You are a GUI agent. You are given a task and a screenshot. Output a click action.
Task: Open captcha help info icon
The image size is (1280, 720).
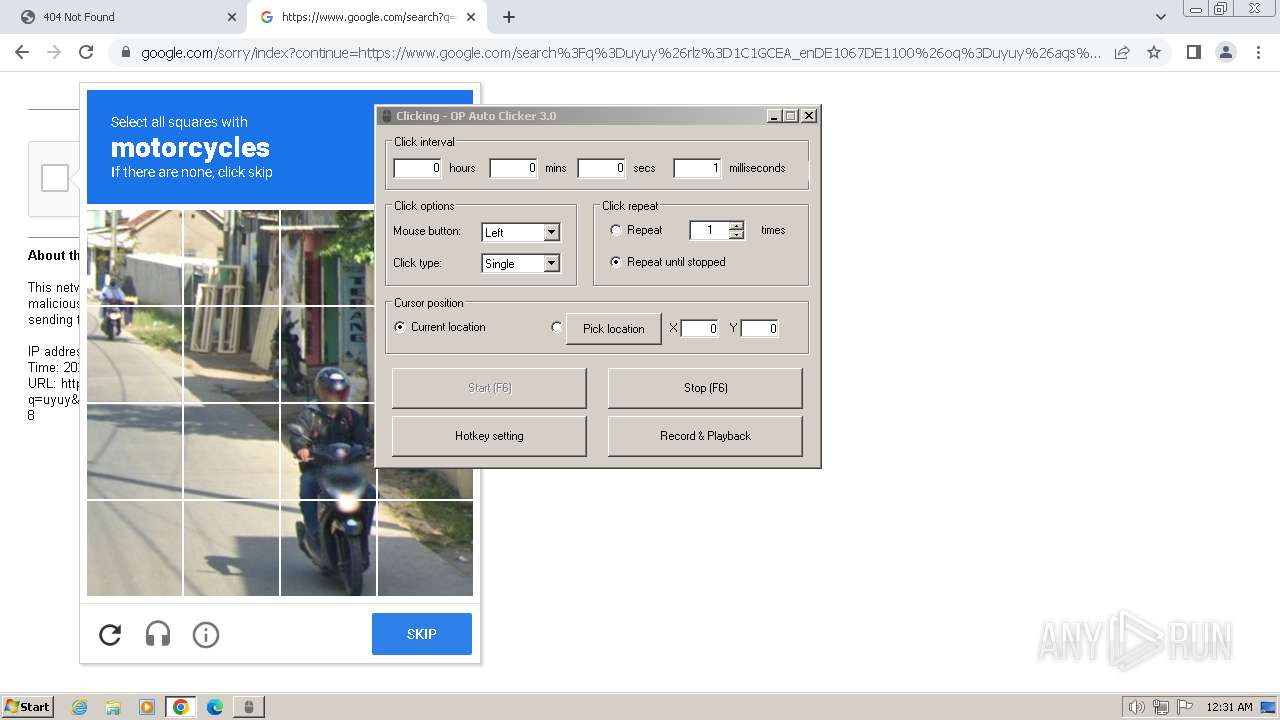point(206,634)
